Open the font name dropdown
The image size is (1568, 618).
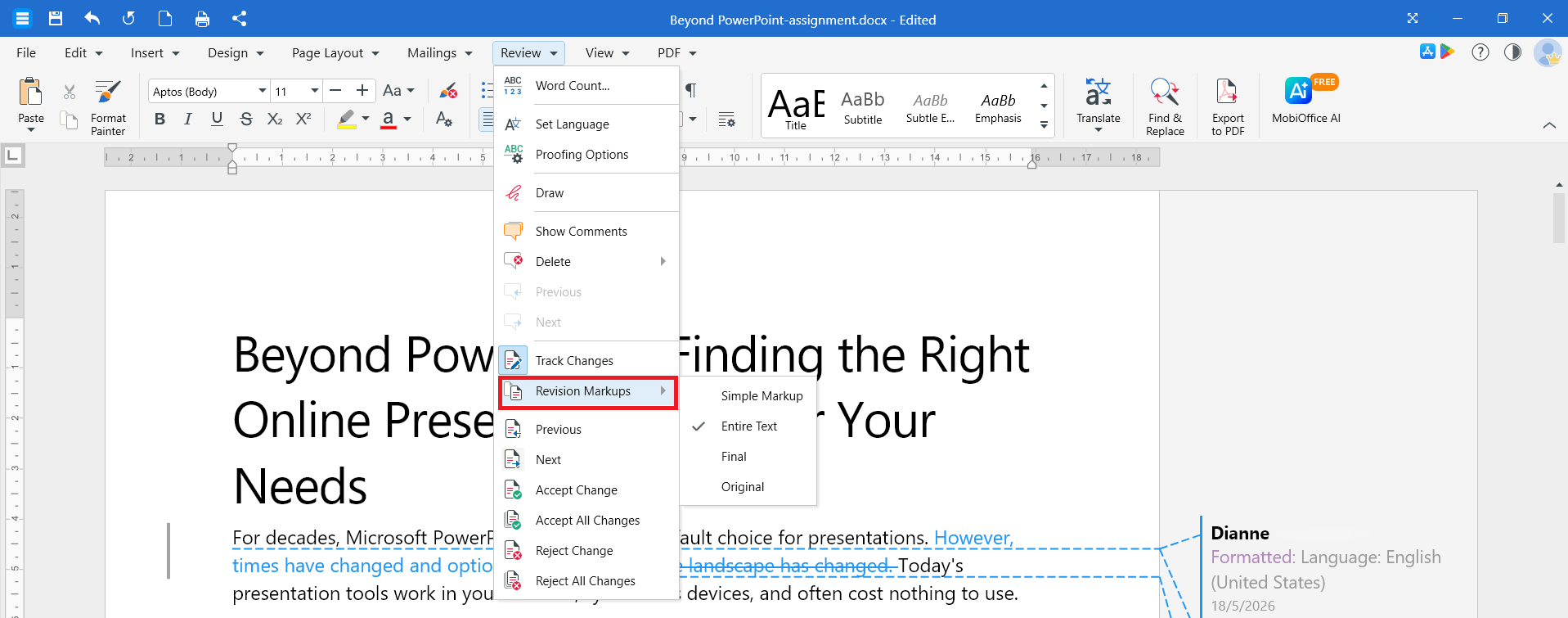(262, 91)
